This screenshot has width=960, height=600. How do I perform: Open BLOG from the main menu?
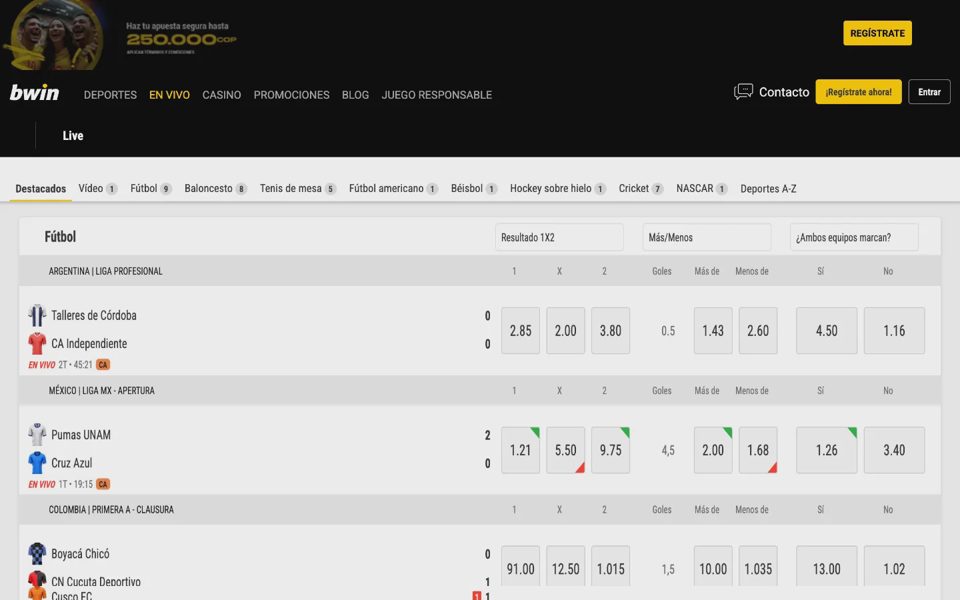355,95
